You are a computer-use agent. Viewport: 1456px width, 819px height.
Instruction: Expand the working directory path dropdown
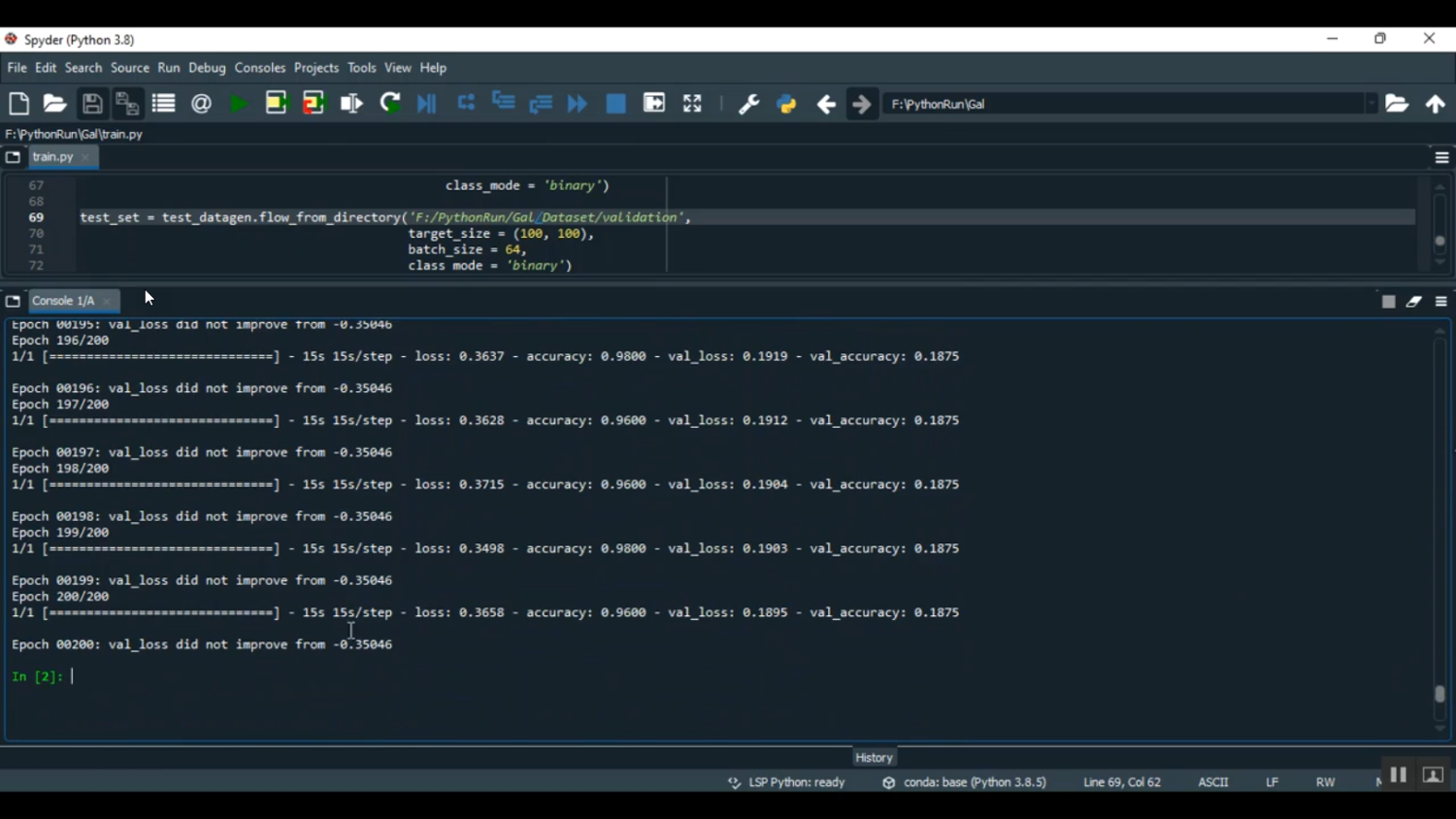(x=1371, y=104)
